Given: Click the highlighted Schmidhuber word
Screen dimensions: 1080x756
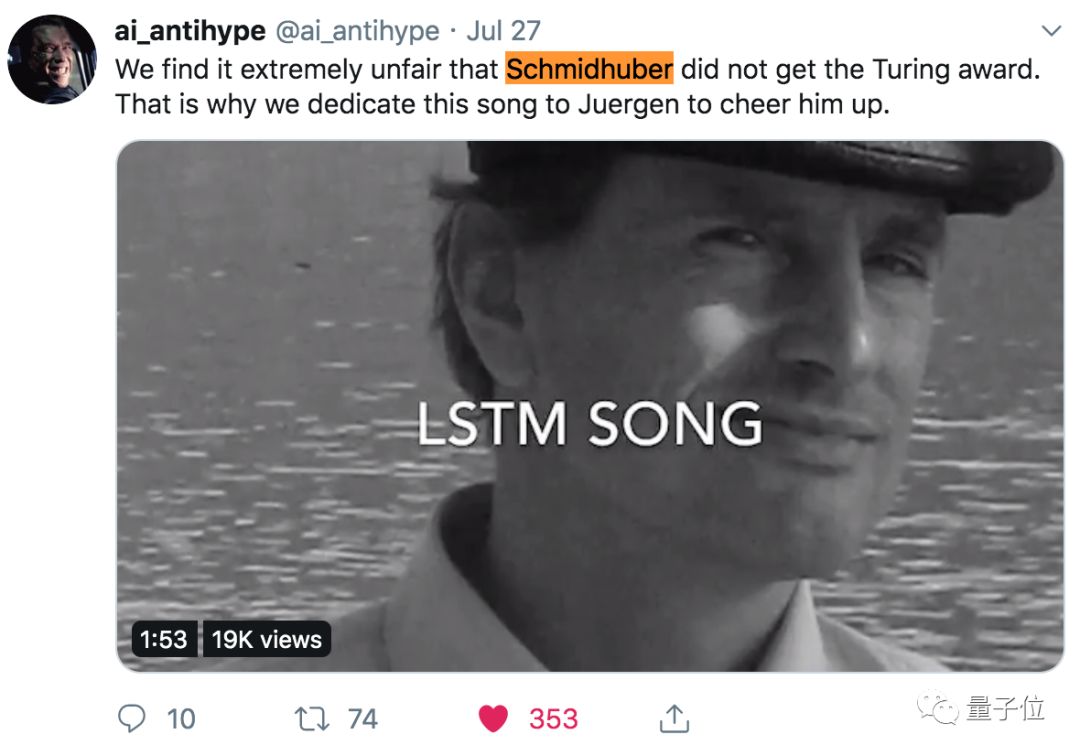Looking at the screenshot, I should click(x=590, y=69).
